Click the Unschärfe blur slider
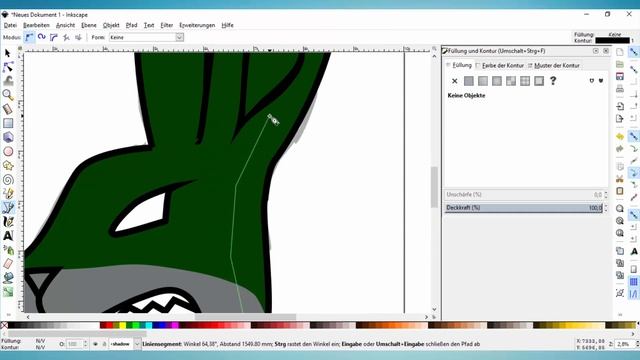This screenshot has height=360, width=640. point(524,195)
